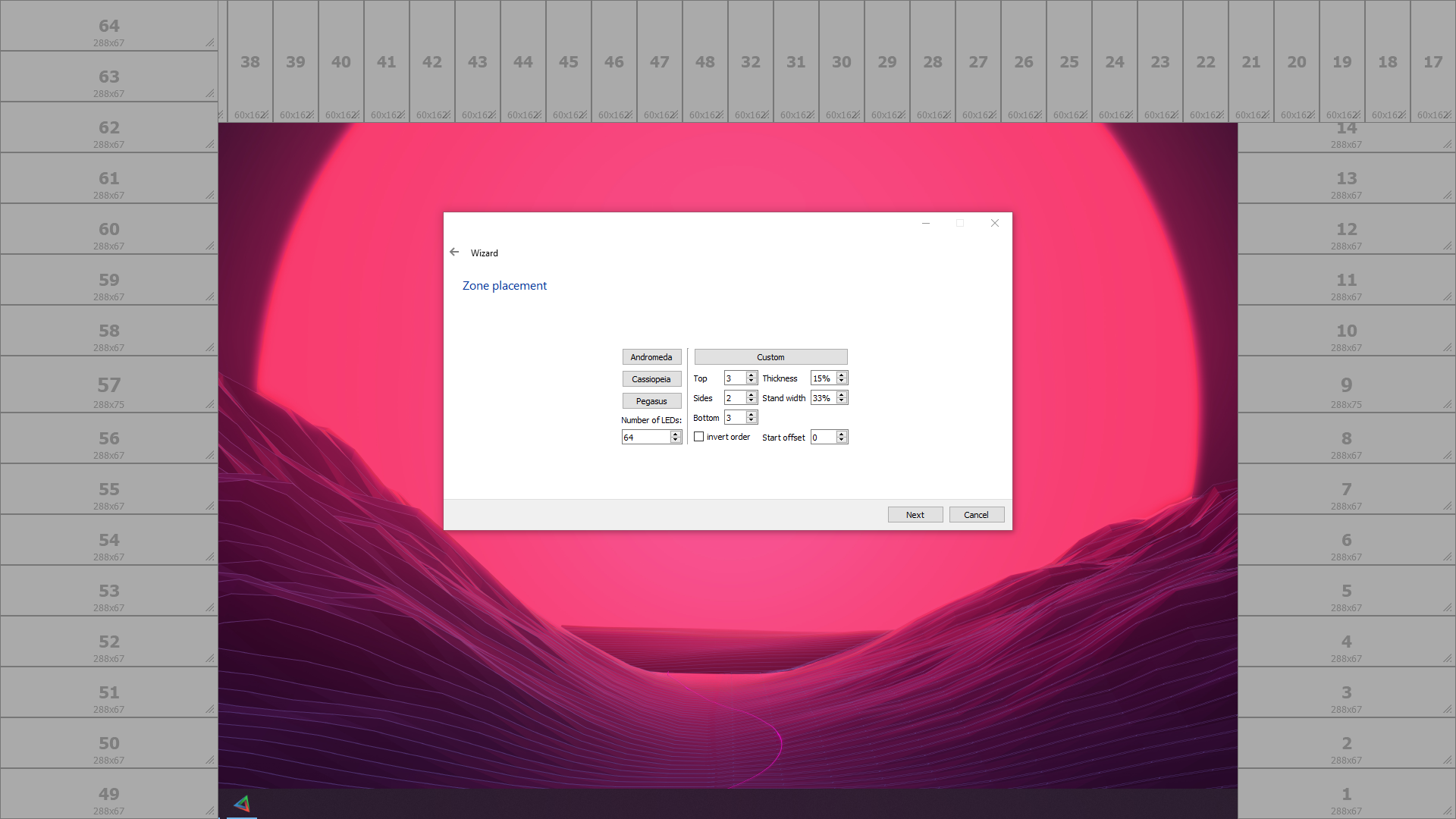1456x819 pixels.
Task: Select LED zone 64
Action: (108, 26)
